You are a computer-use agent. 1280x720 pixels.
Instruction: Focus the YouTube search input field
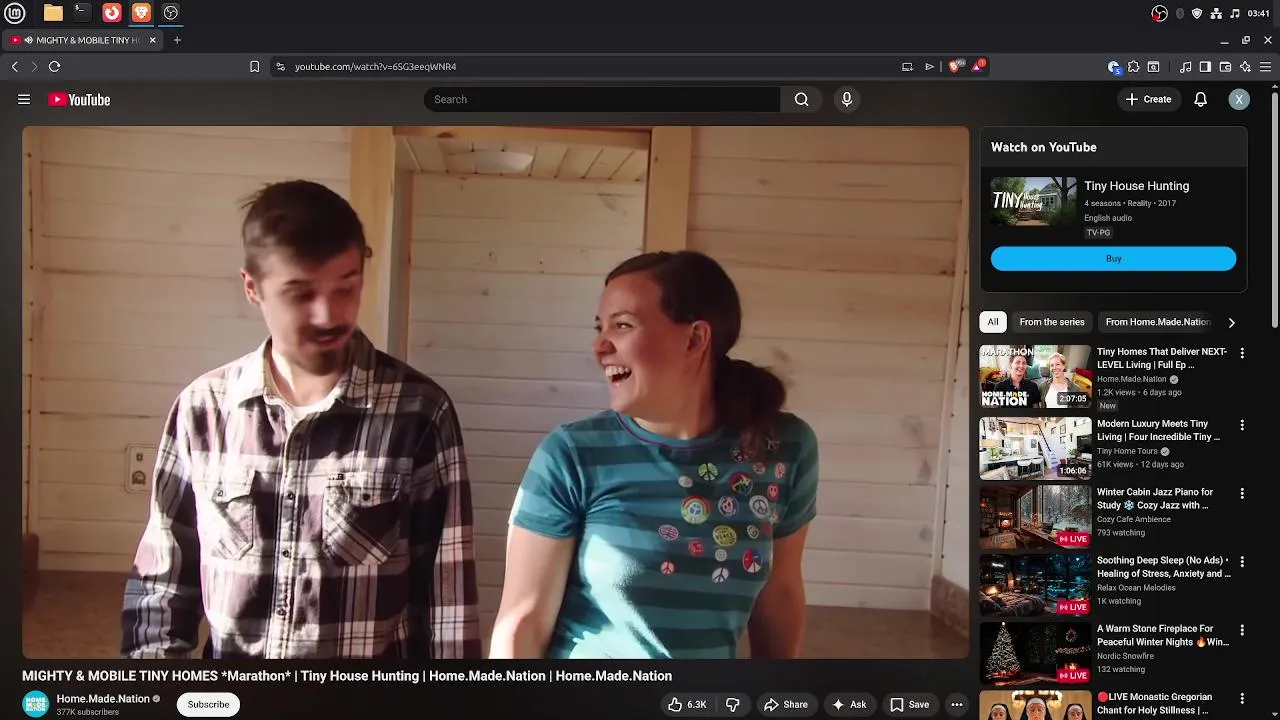[602, 99]
